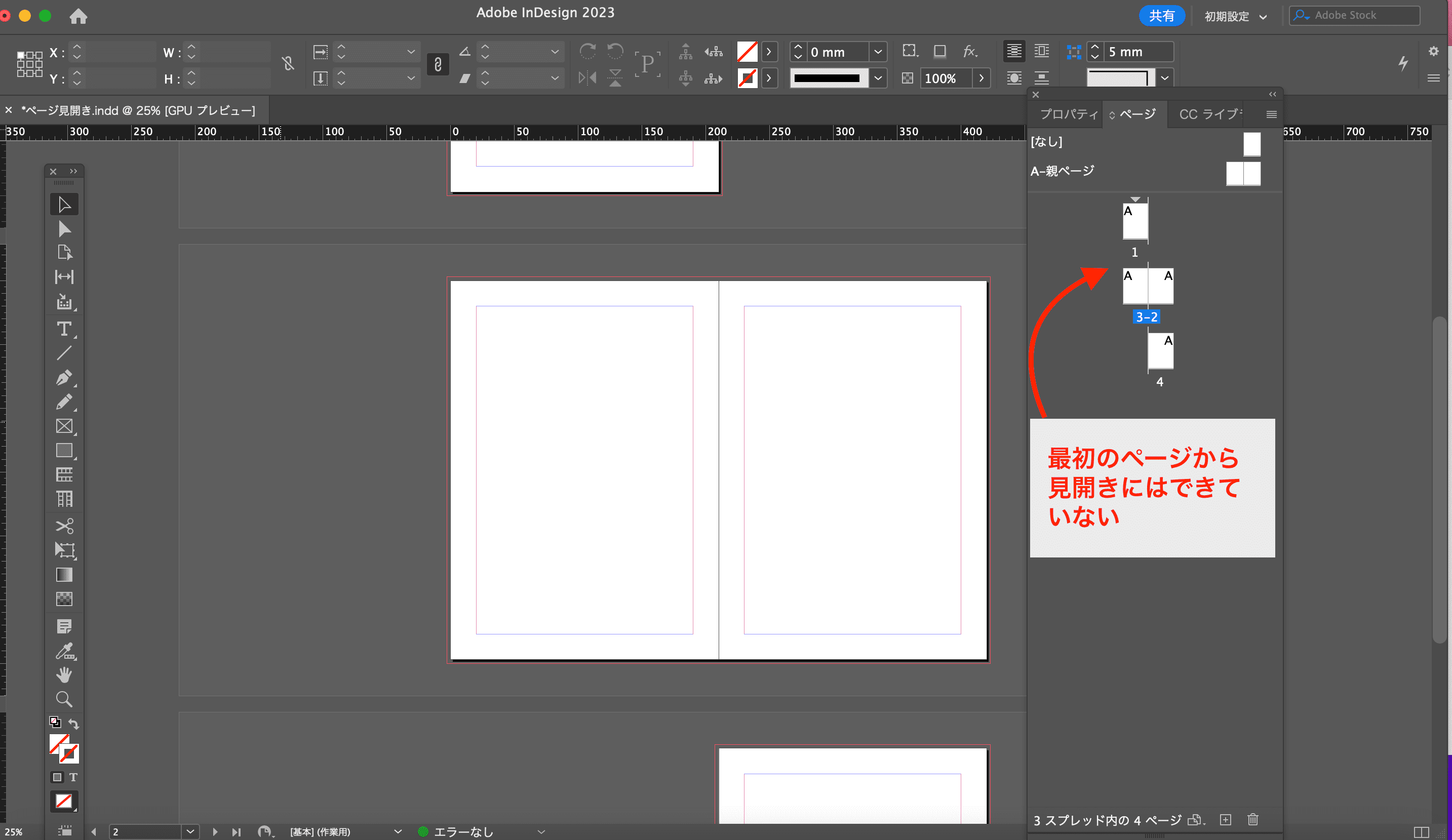This screenshot has width=1452, height=840.
Task: Select the Line tool
Action: (64, 352)
